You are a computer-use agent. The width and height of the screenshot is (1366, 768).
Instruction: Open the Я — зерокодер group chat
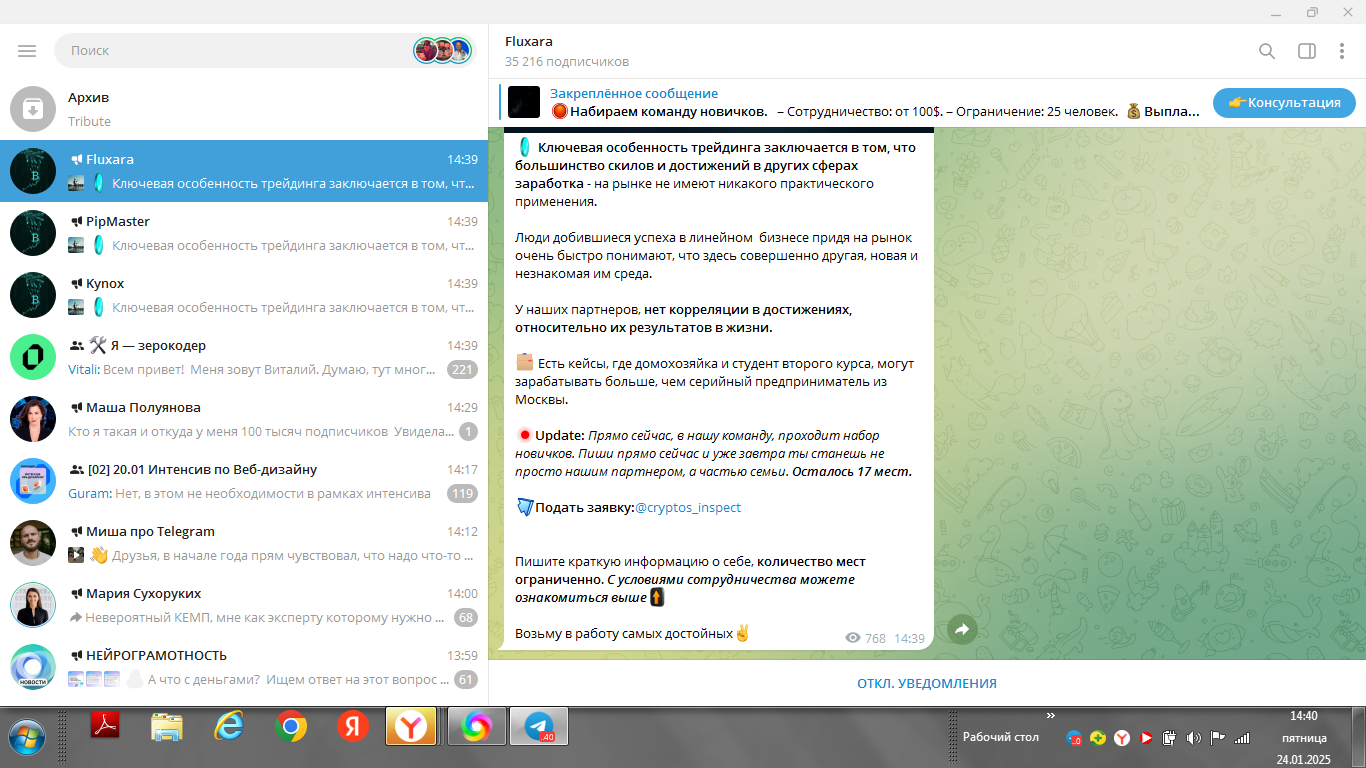point(244,357)
